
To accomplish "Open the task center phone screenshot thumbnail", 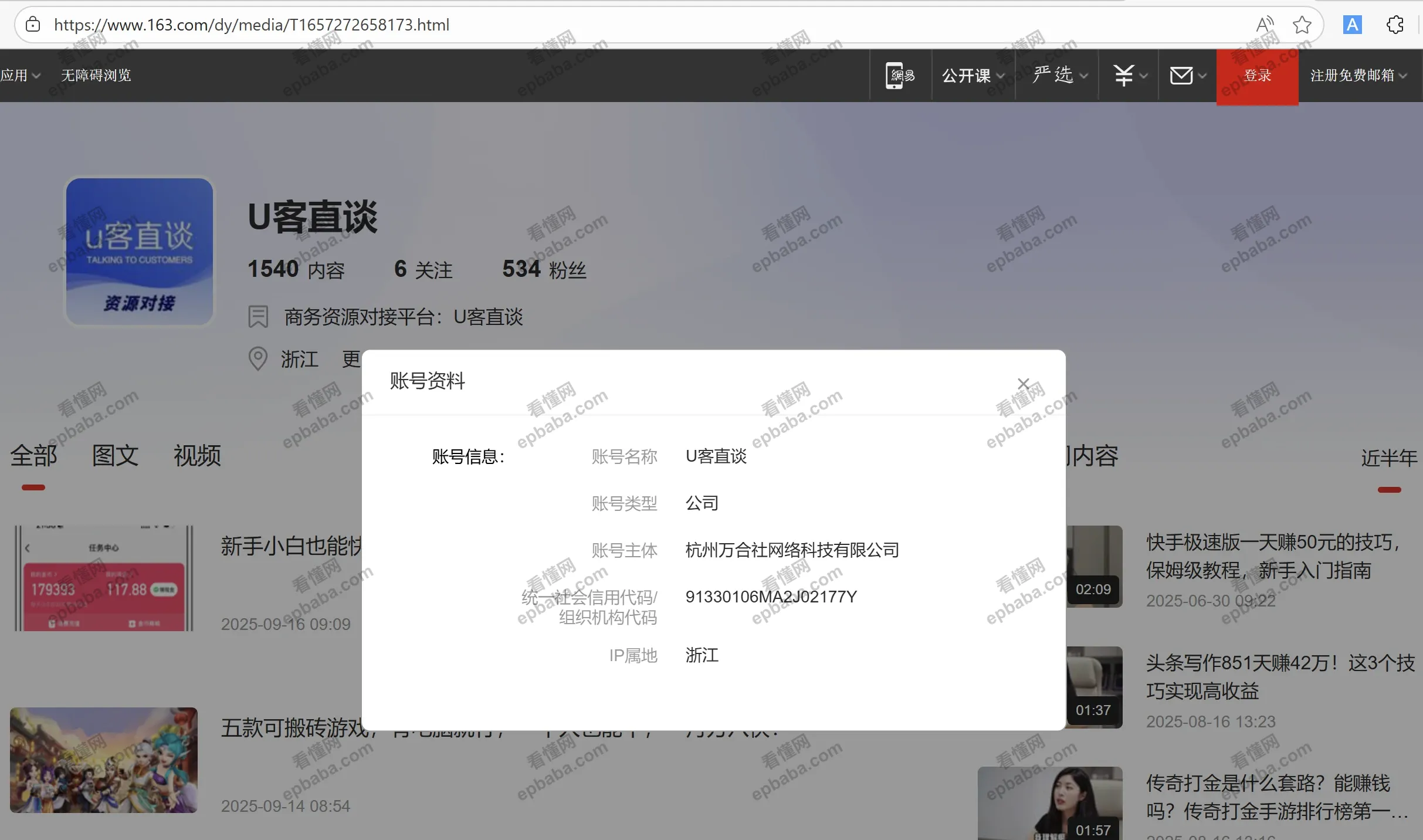I will point(104,578).
